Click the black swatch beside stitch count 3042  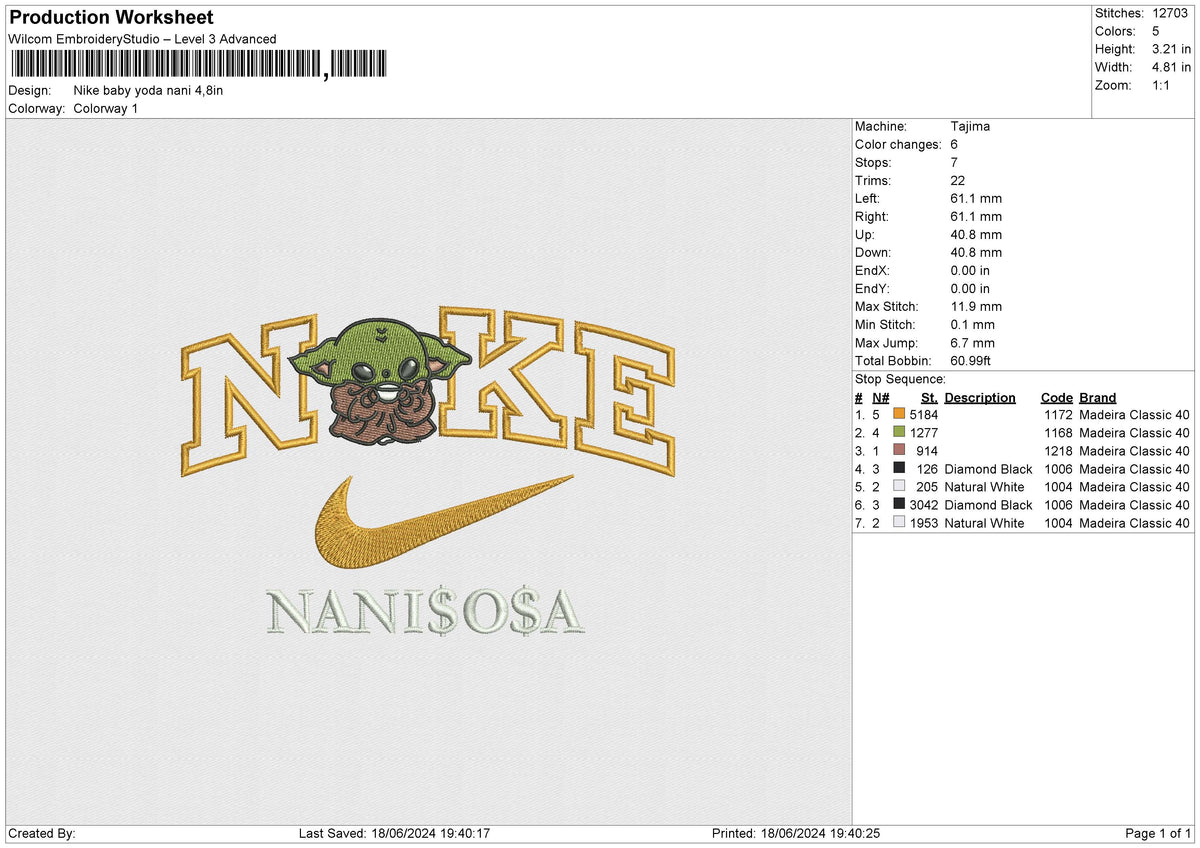pyautogui.click(x=898, y=504)
